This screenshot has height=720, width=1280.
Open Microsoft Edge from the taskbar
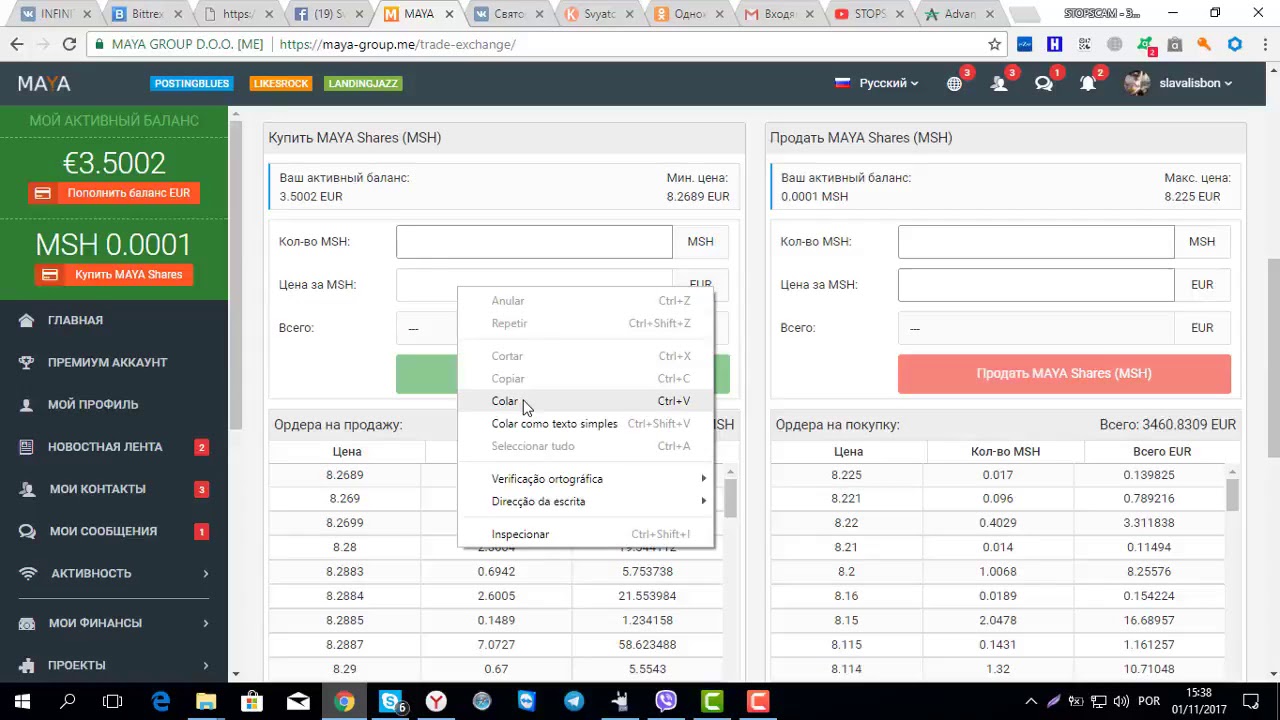click(x=160, y=702)
